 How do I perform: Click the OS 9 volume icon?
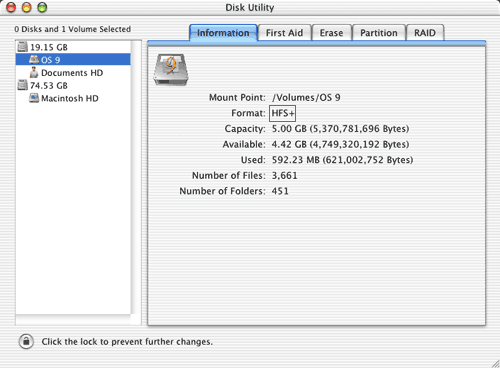[34, 59]
